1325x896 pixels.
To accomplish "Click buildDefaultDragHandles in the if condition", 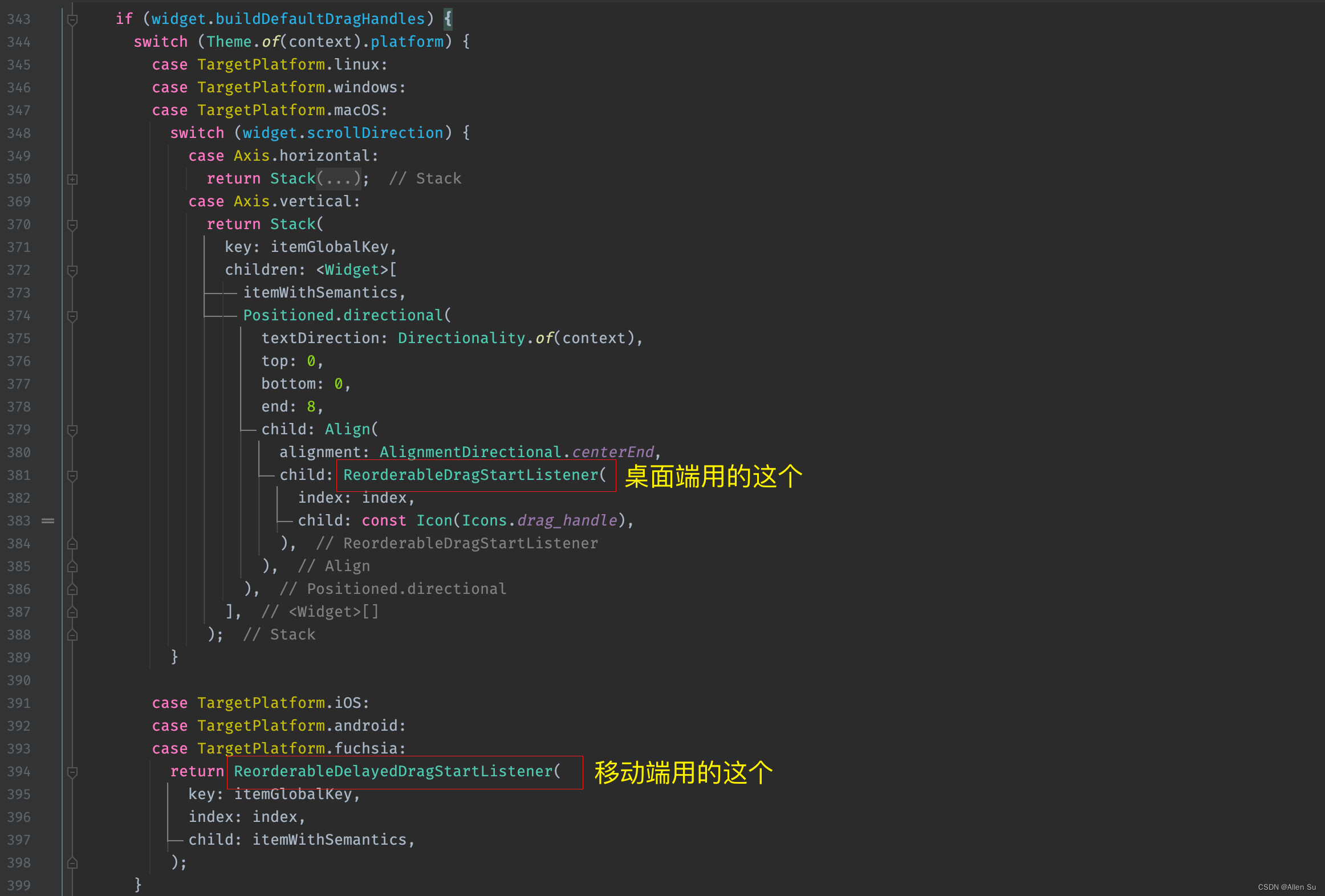I will point(320,19).
